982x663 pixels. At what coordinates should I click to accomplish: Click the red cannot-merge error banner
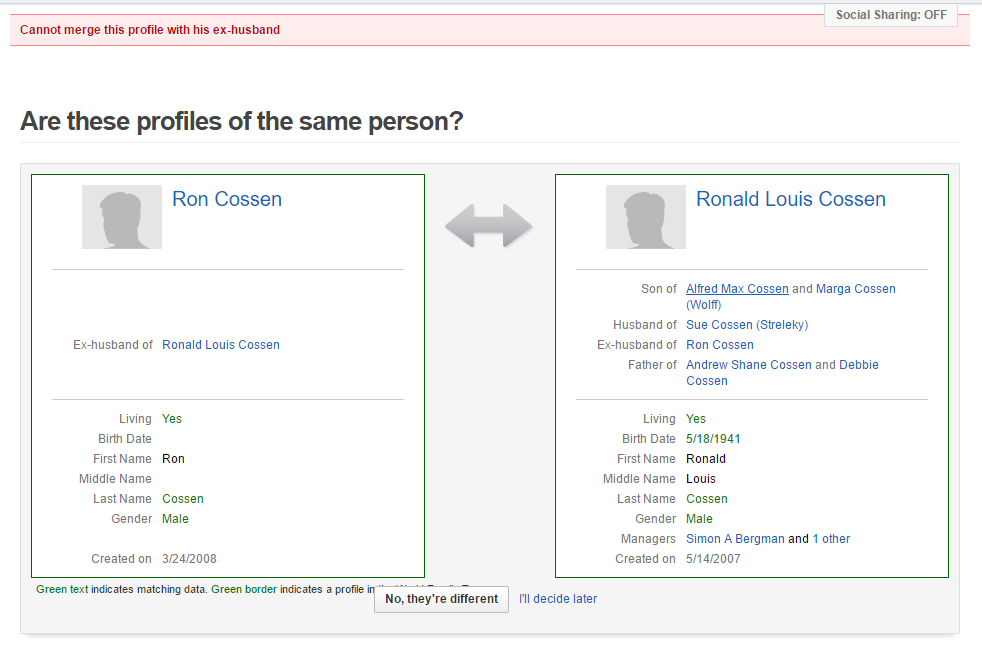[400, 30]
